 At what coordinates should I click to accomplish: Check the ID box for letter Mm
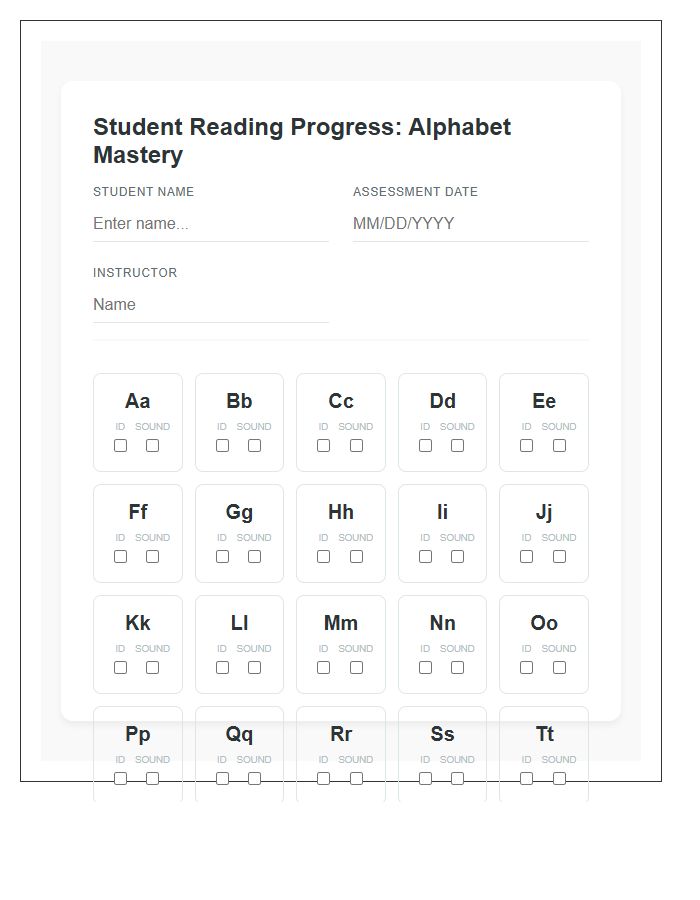point(324,667)
